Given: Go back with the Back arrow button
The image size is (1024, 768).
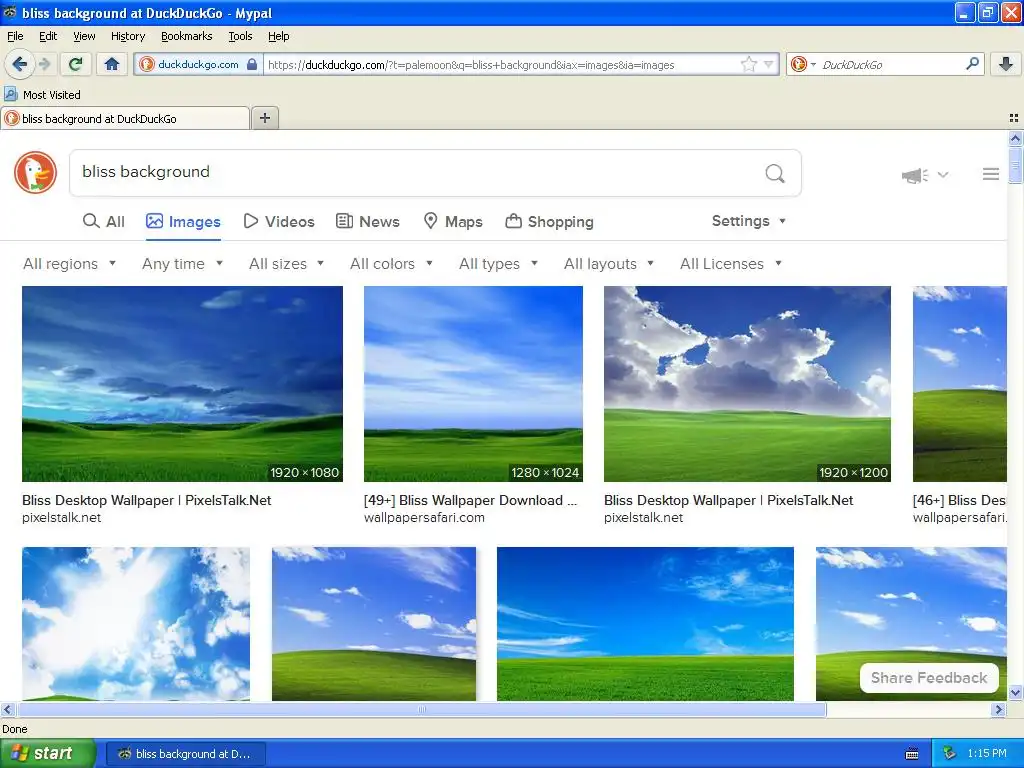Looking at the screenshot, I should coord(20,64).
